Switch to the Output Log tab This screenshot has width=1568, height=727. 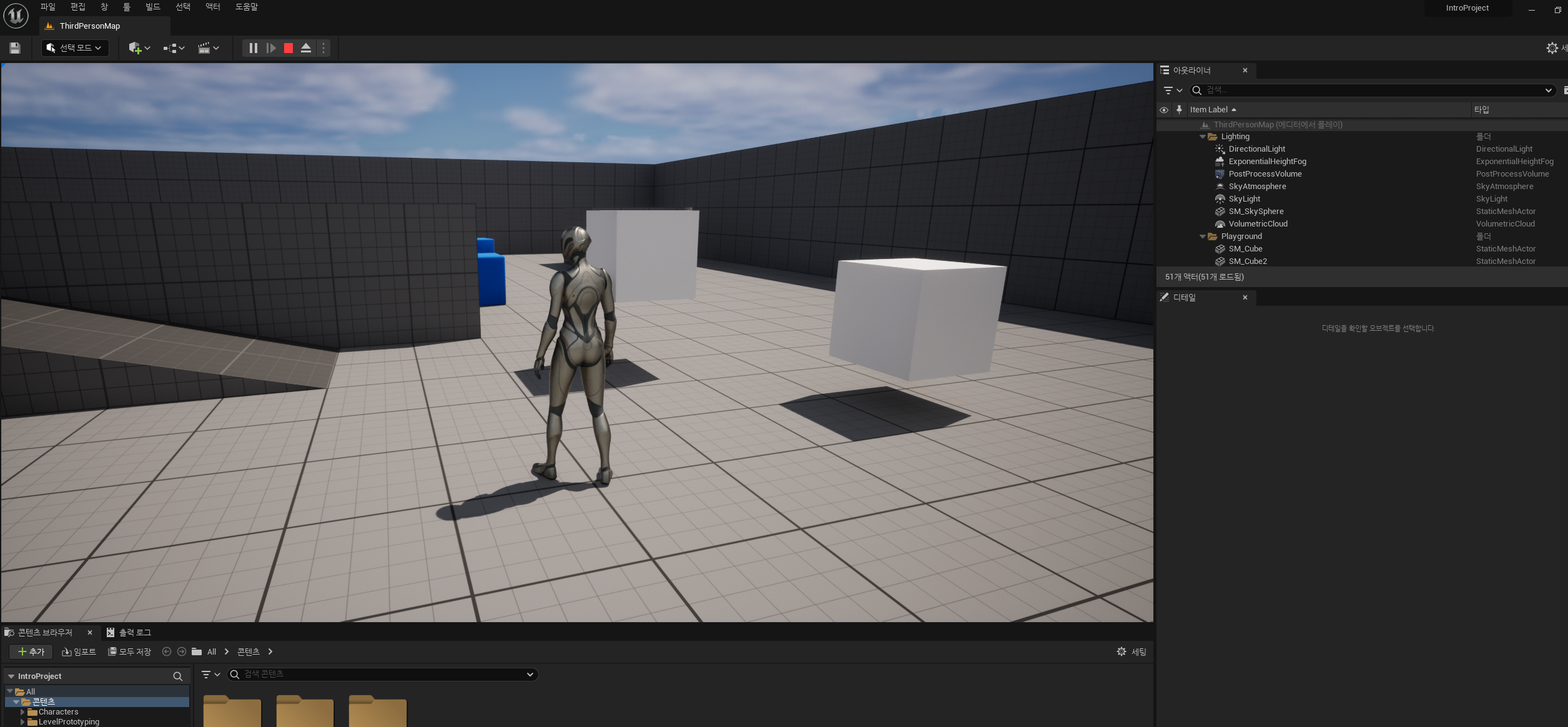pos(129,632)
